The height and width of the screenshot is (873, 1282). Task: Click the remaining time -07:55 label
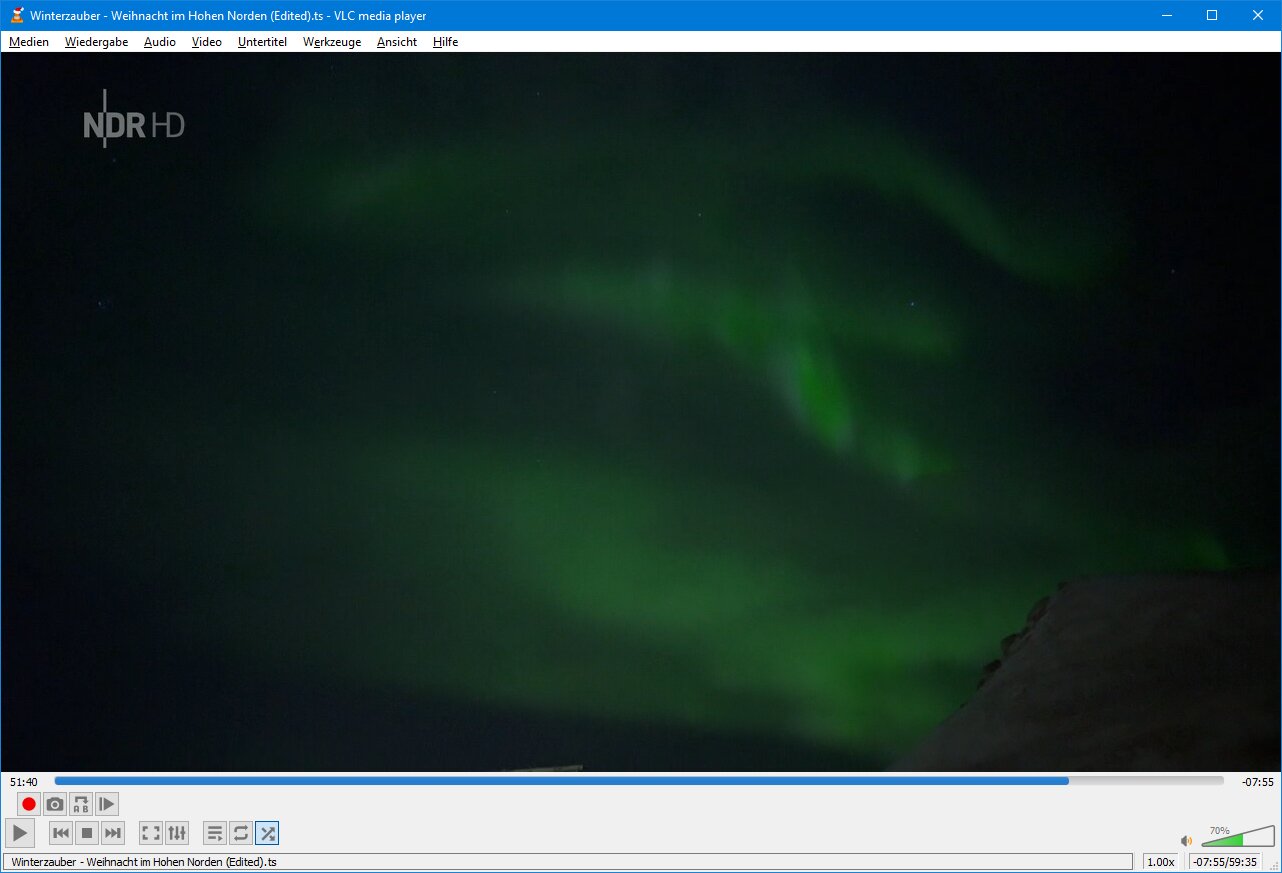pyautogui.click(x=1257, y=782)
